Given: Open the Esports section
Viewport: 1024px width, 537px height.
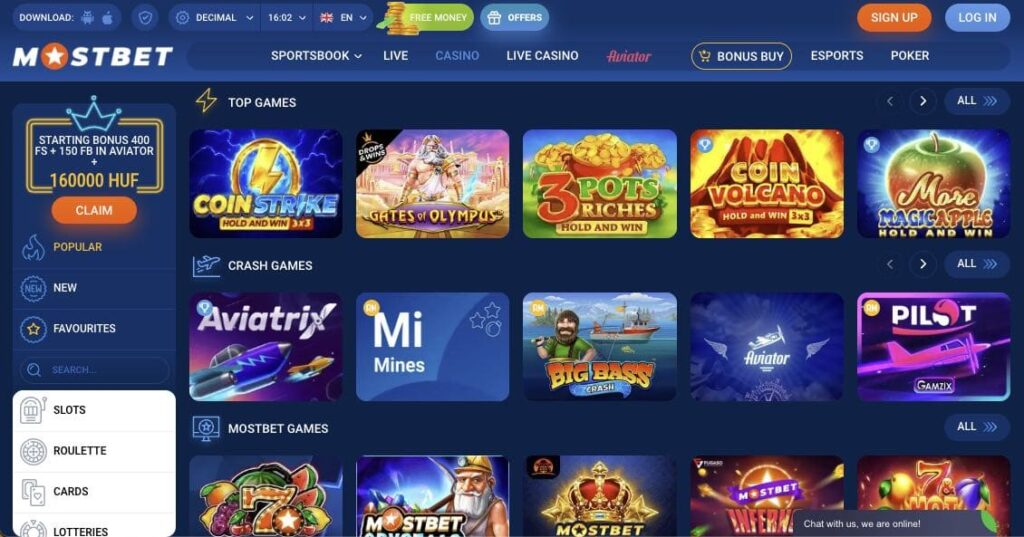Looking at the screenshot, I should click(837, 56).
